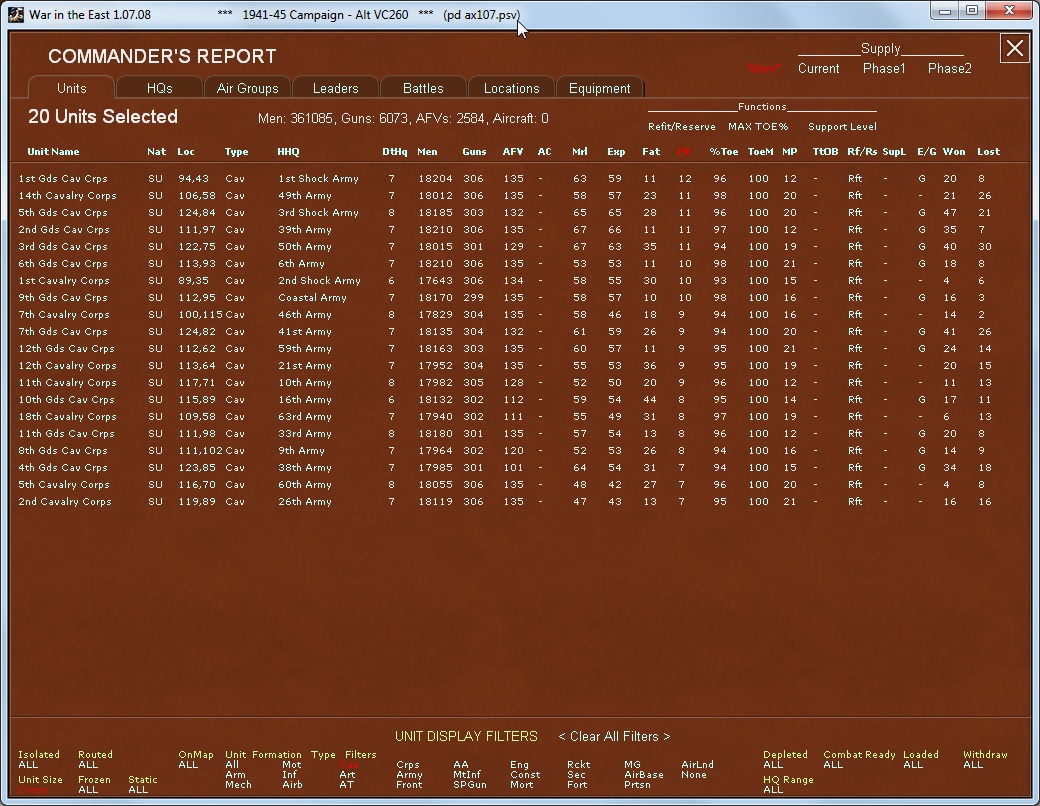This screenshot has width=1040, height=806.
Task: Select the 7th Cavalry Corps row
Action: (x=509, y=314)
